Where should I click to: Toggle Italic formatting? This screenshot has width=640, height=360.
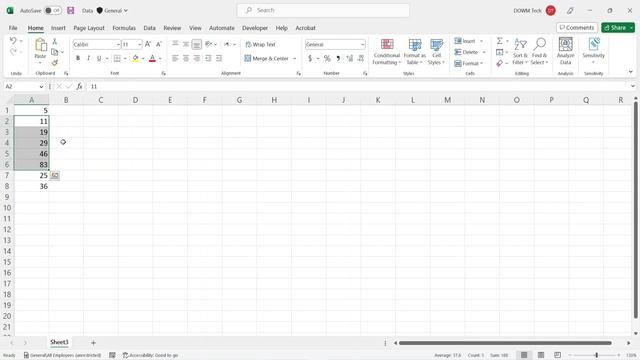click(x=88, y=58)
